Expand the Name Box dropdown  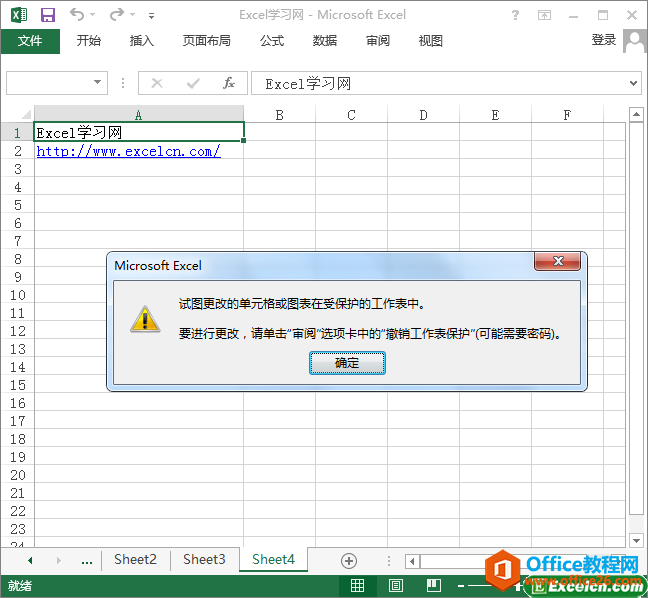(98, 83)
